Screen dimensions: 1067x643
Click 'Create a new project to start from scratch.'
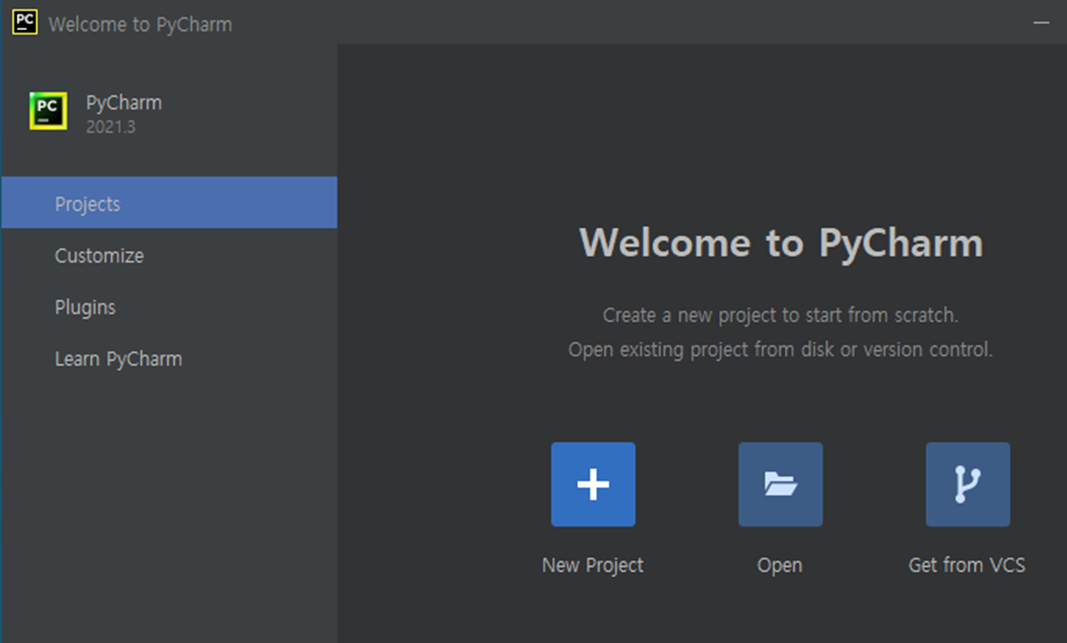click(x=780, y=315)
